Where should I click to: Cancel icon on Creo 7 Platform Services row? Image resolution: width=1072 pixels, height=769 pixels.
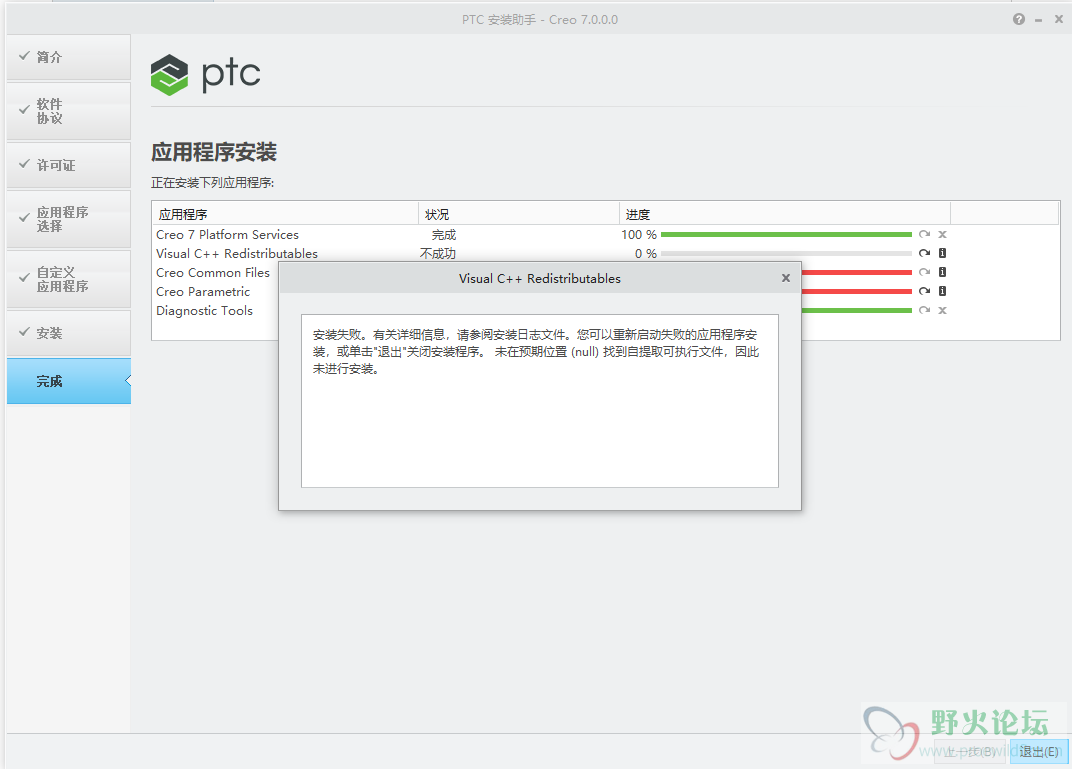942,234
